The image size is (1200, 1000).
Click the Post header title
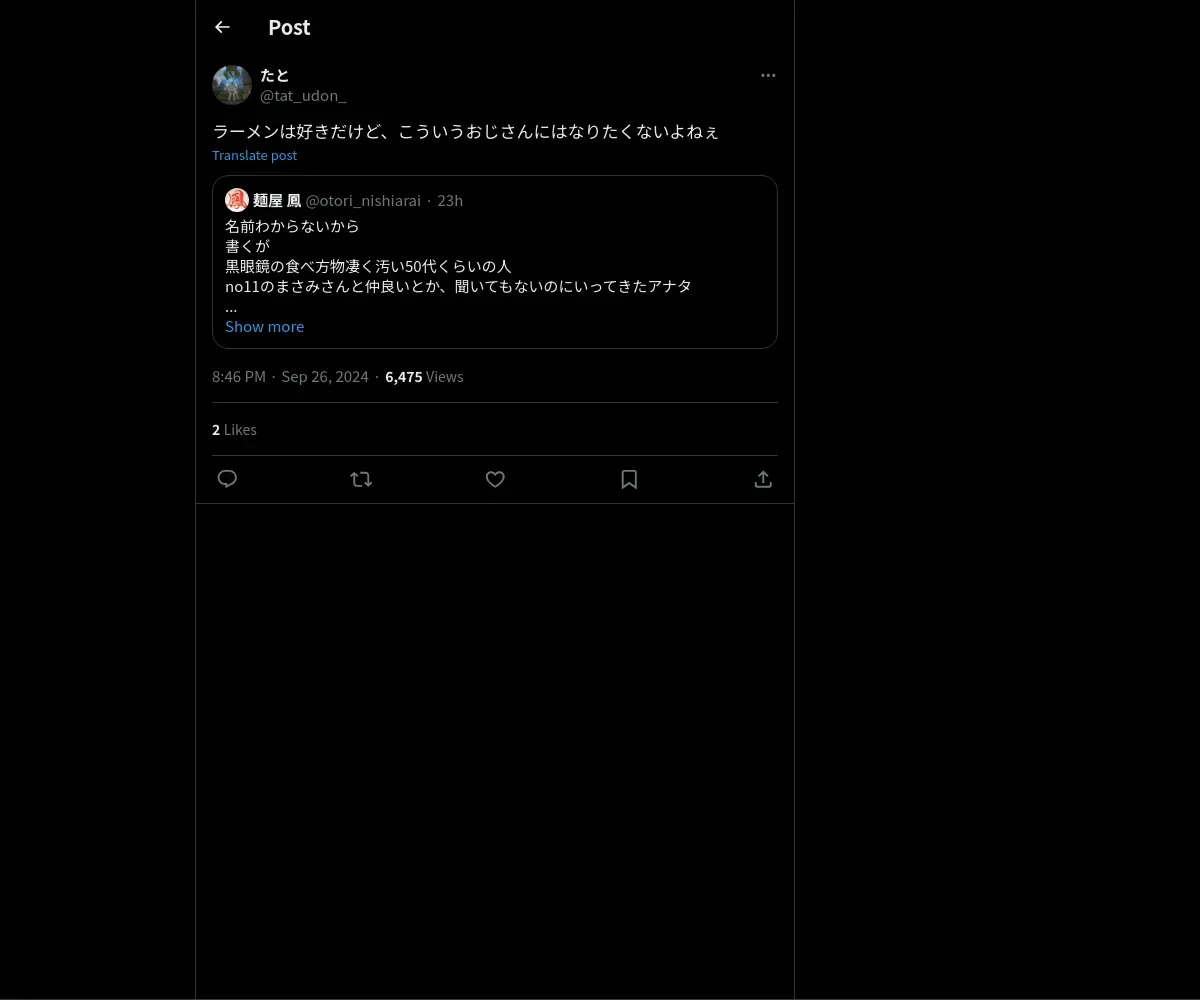point(289,28)
